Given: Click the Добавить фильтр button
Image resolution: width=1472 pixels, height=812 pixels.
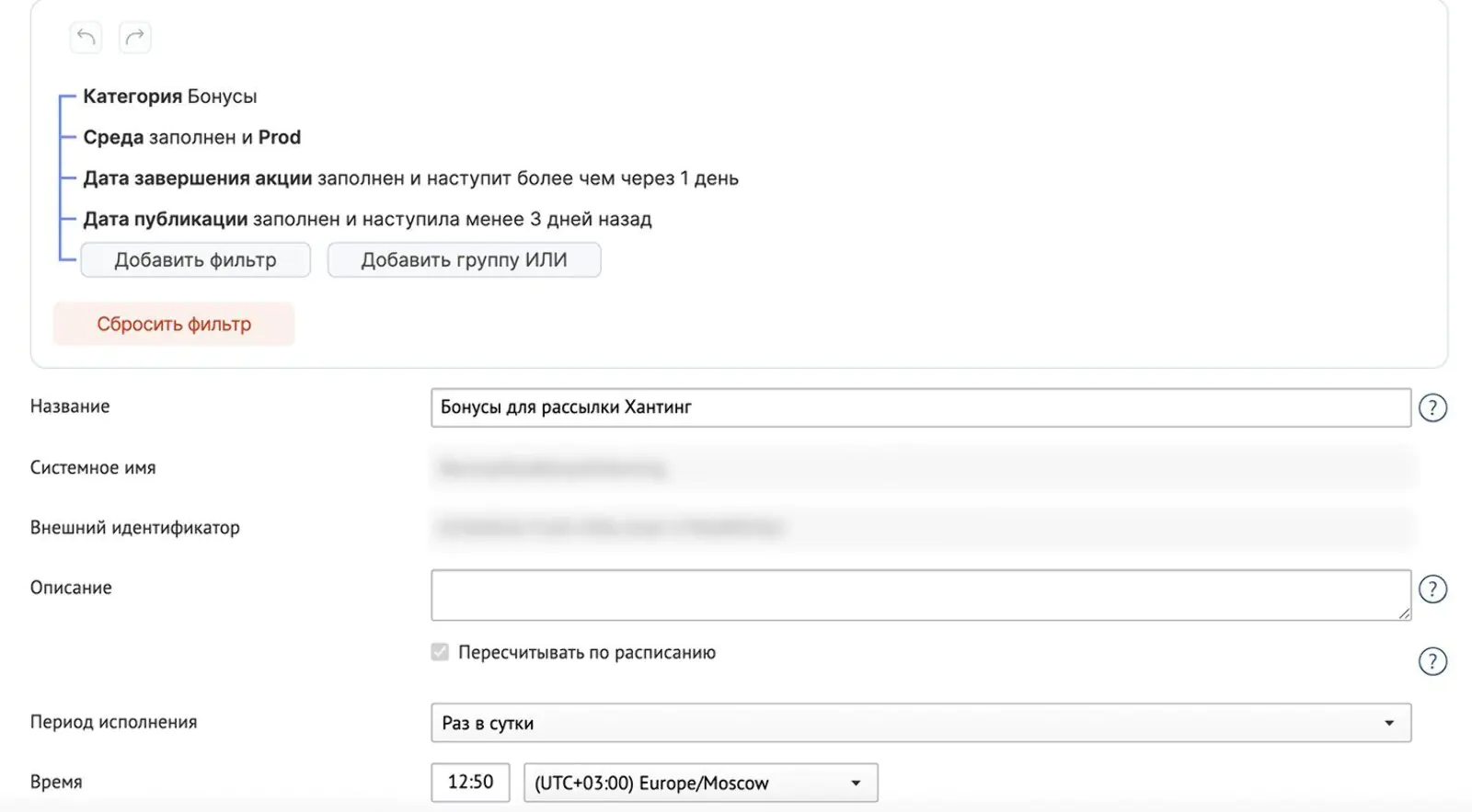Looking at the screenshot, I should 195,260.
